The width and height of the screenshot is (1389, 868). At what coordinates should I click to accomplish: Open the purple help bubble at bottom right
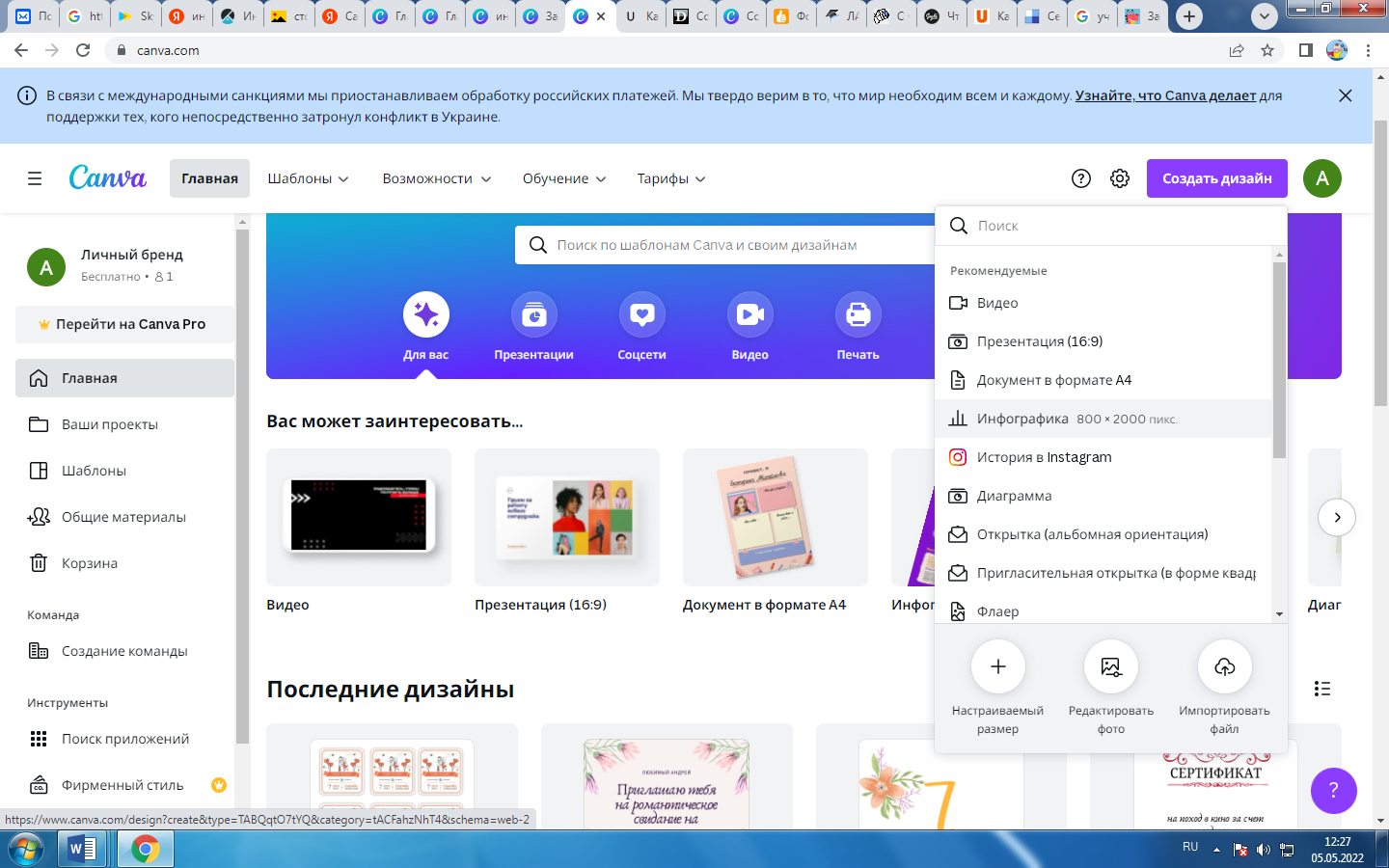(x=1334, y=791)
